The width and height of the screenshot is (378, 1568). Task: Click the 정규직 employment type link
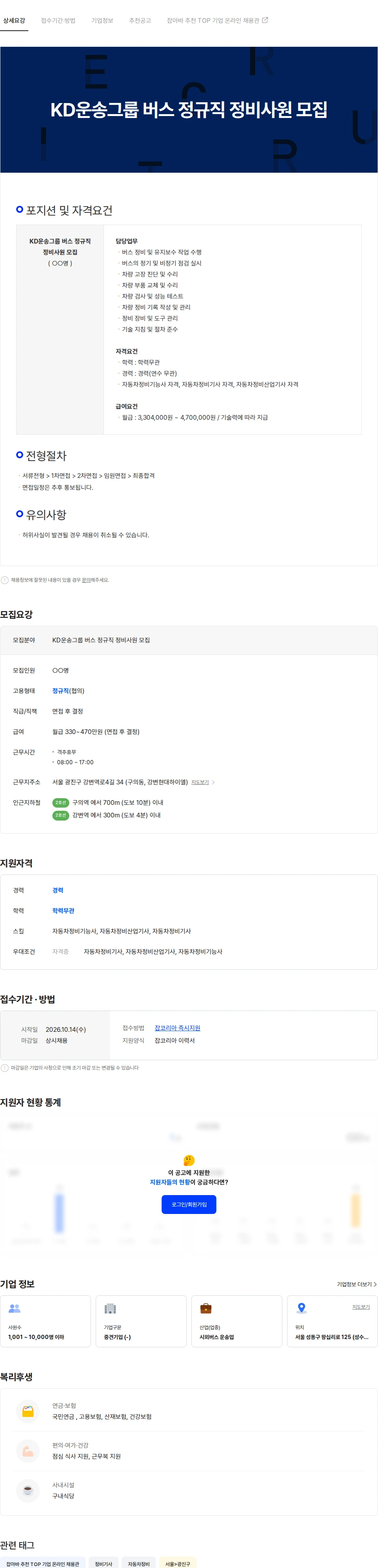coord(60,691)
